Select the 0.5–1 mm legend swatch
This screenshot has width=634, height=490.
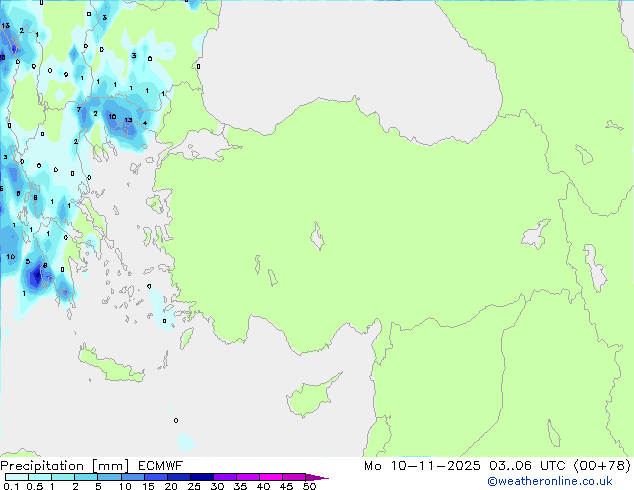click(40, 477)
